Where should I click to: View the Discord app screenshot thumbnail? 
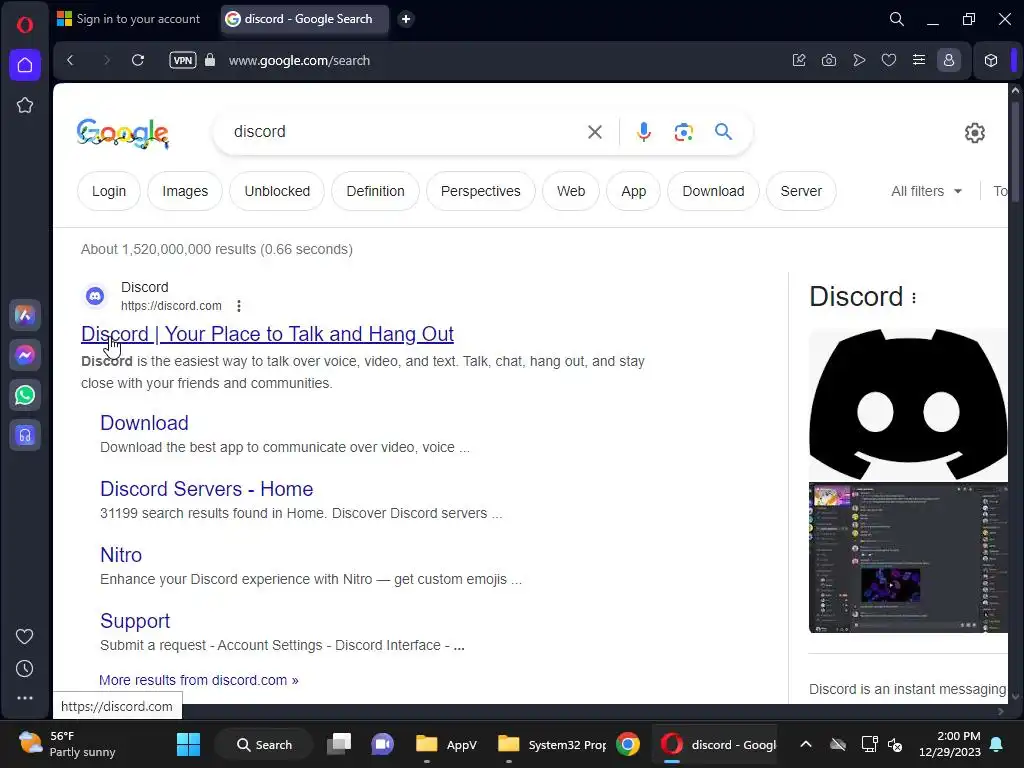pos(908,558)
